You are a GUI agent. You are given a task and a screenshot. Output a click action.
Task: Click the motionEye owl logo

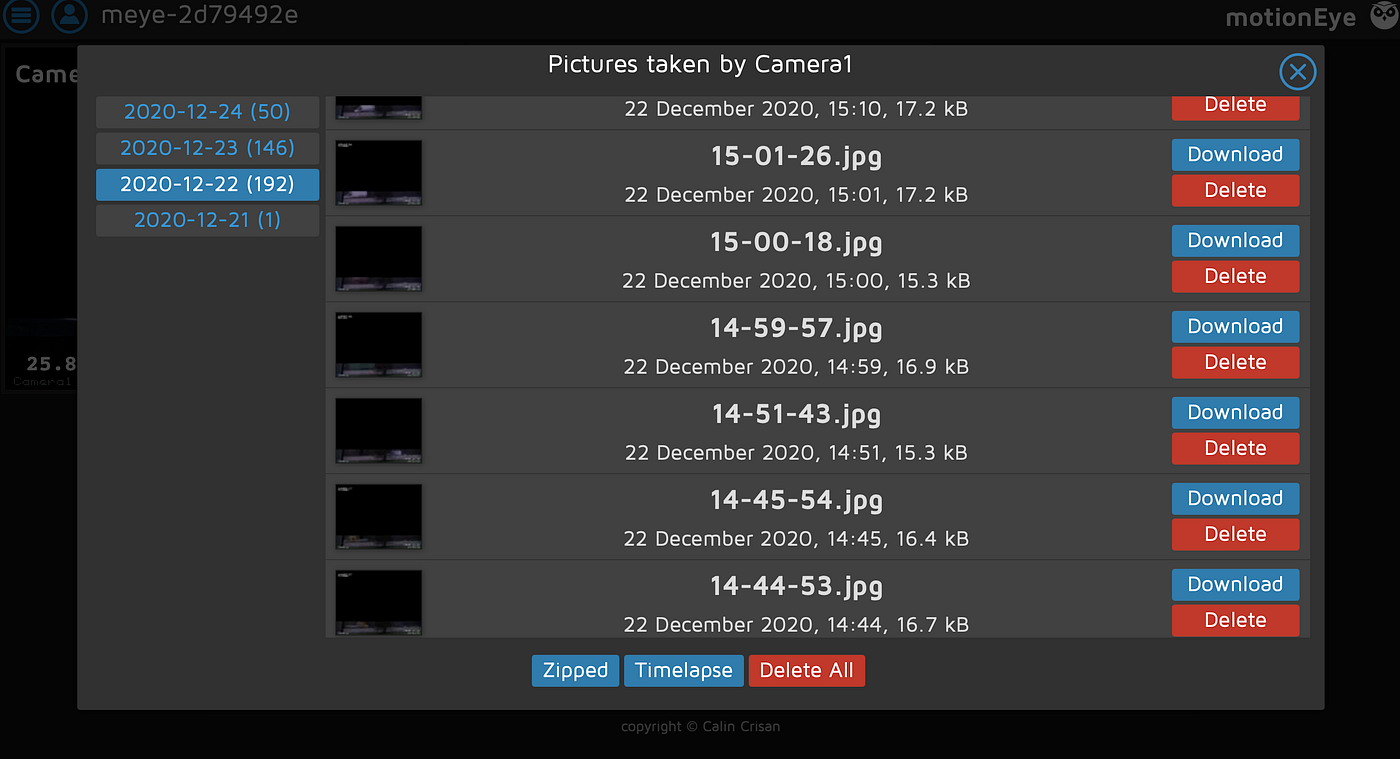(x=1383, y=16)
